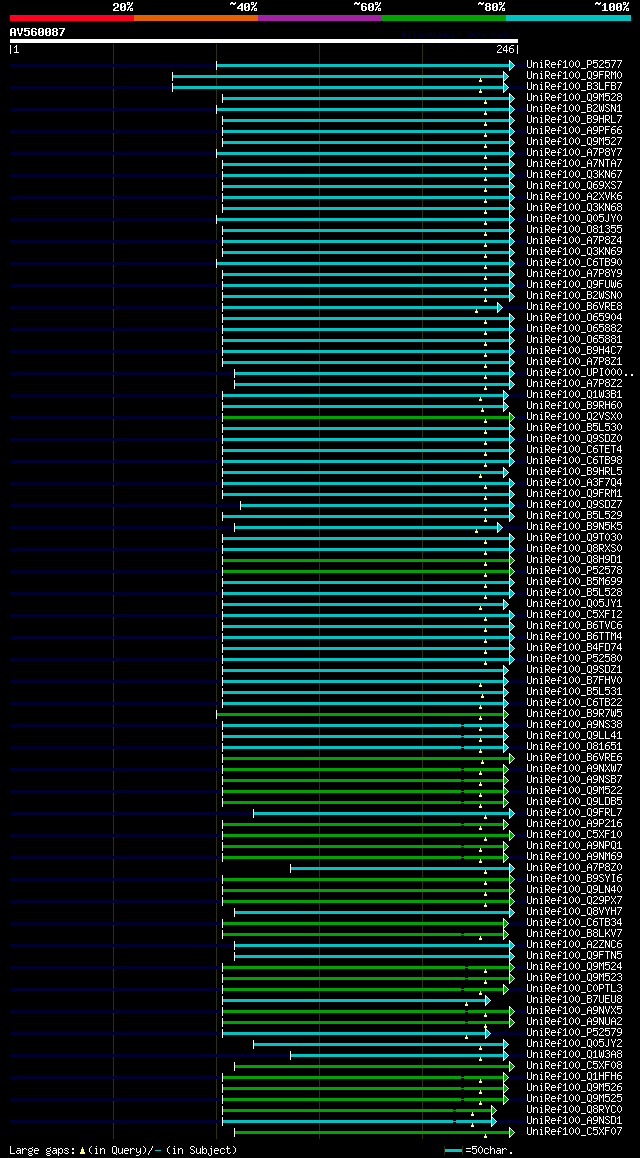Click the 246 query end position label

click(x=505, y=49)
